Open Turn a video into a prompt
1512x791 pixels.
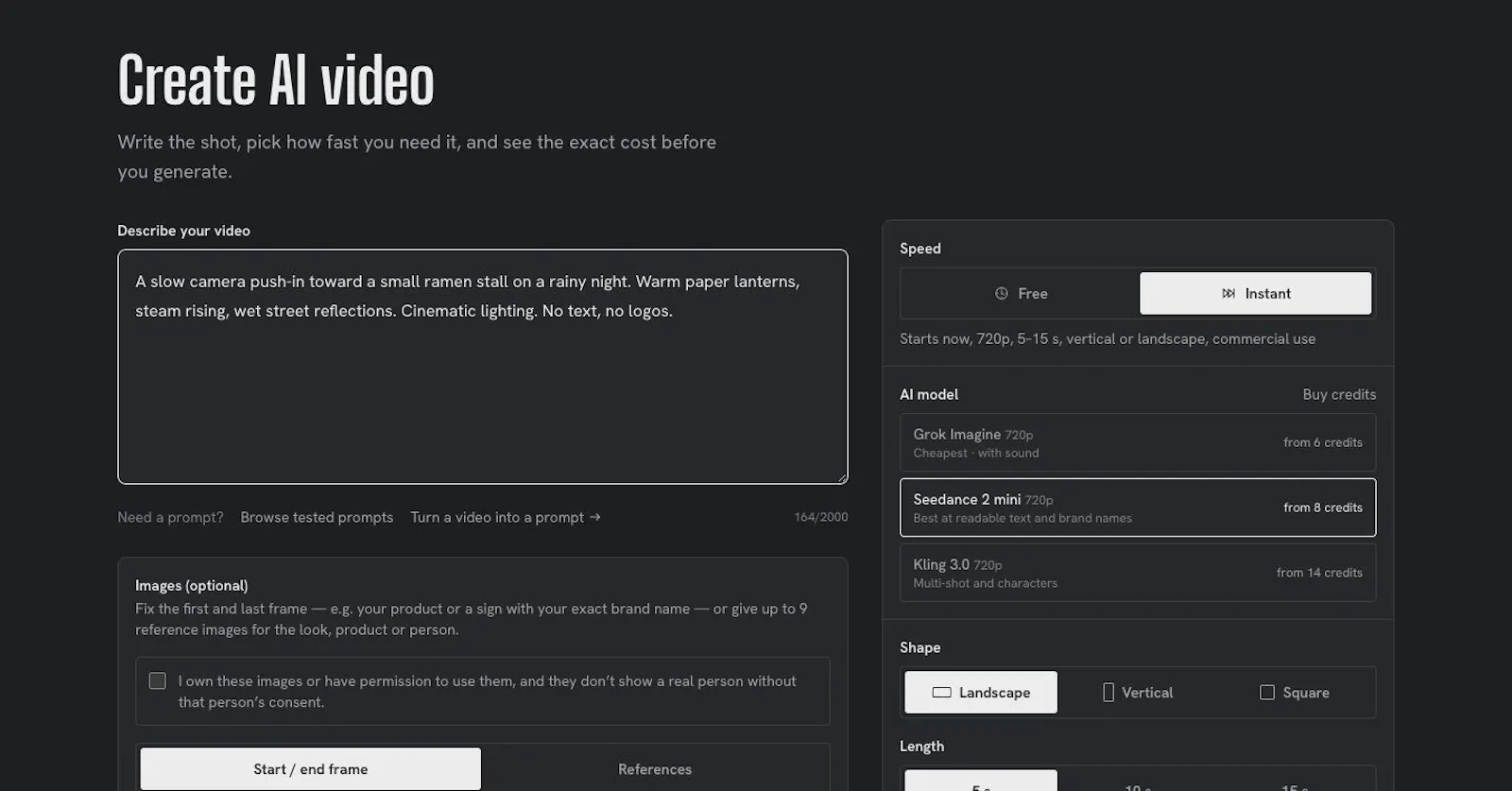(506, 518)
